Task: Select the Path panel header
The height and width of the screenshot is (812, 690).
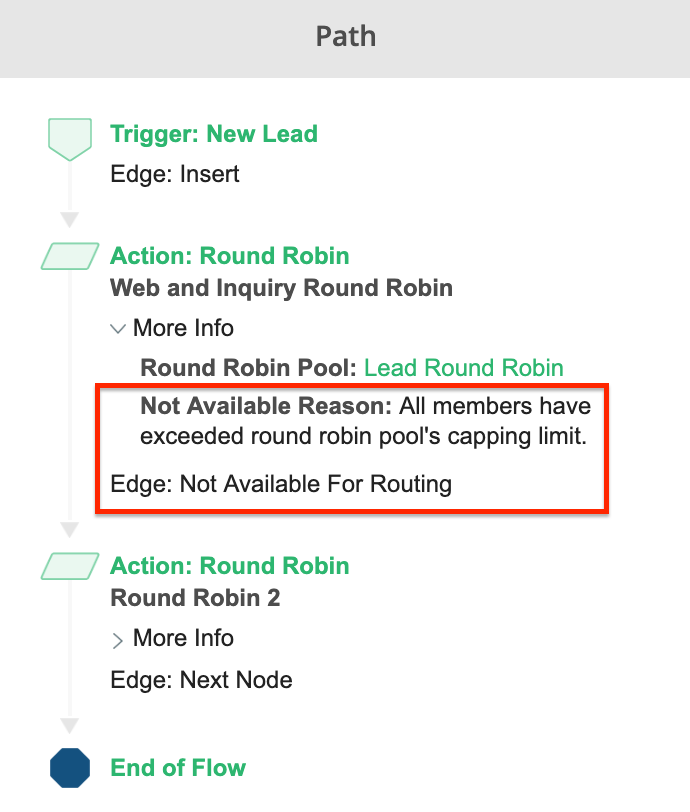Action: 345,38
